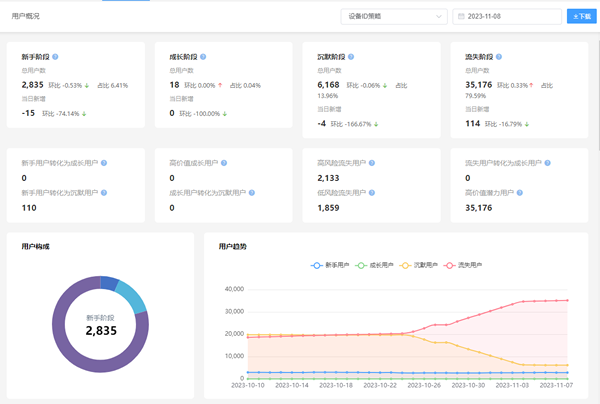The width and height of the screenshot is (600, 404).
Task: Click 低风险流失用户 value 1,859
Action: pyautogui.click(x=328, y=208)
